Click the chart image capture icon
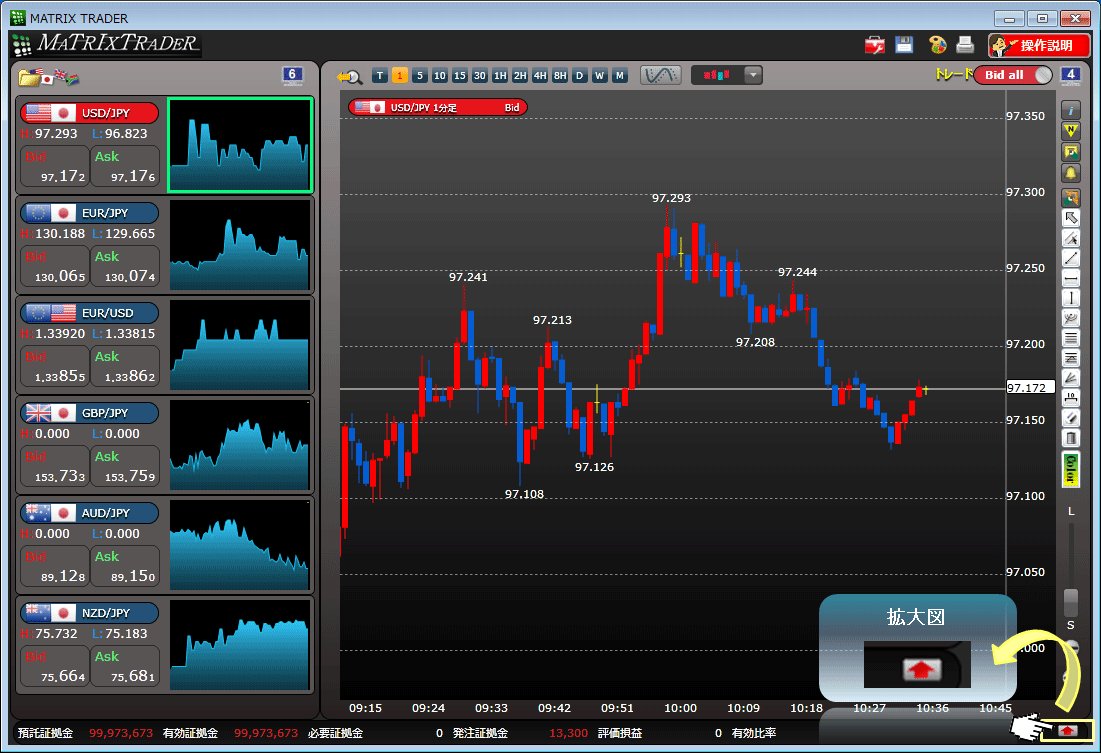1101x753 pixels. (x=1070, y=152)
